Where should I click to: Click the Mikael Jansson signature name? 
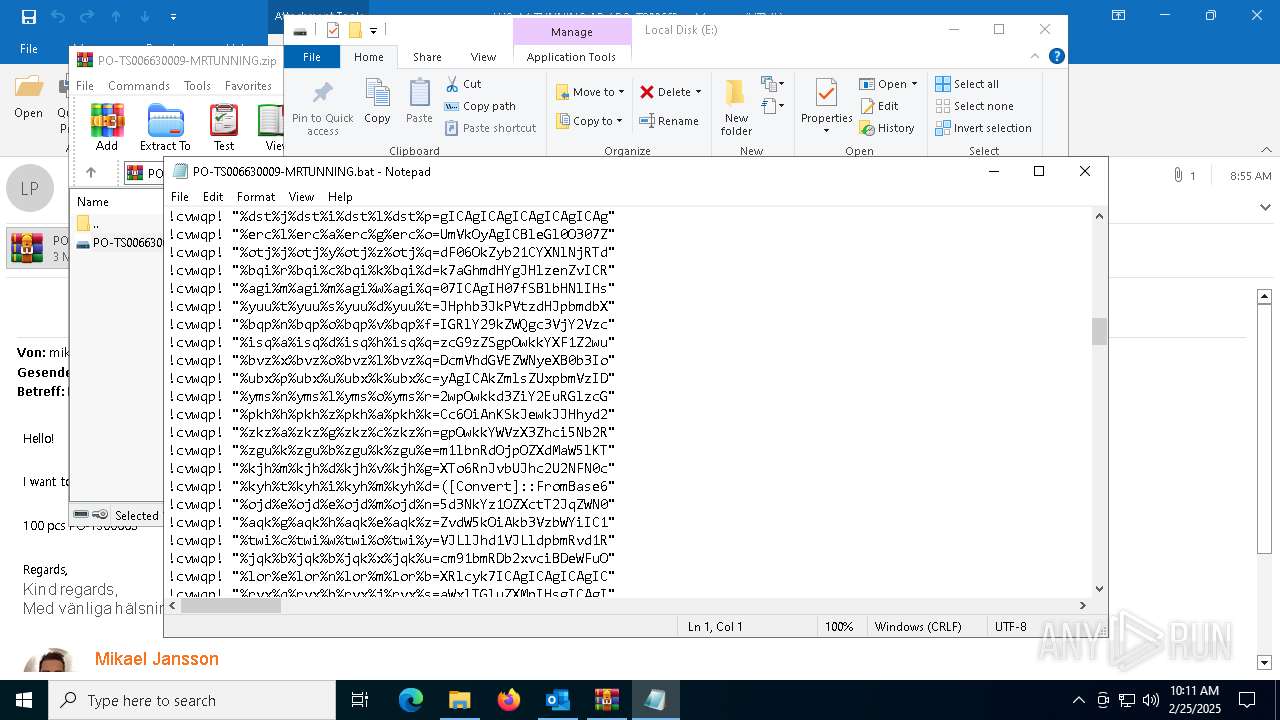tap(157, 659)
